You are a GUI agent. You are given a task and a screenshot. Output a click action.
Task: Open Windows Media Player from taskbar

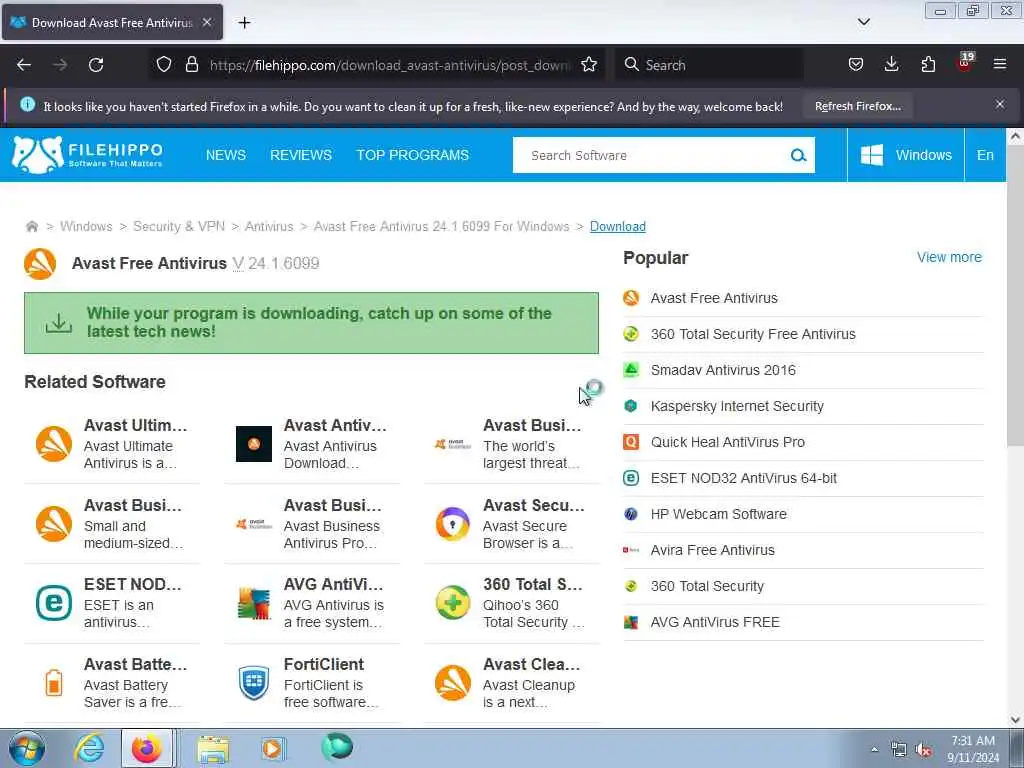272,748
